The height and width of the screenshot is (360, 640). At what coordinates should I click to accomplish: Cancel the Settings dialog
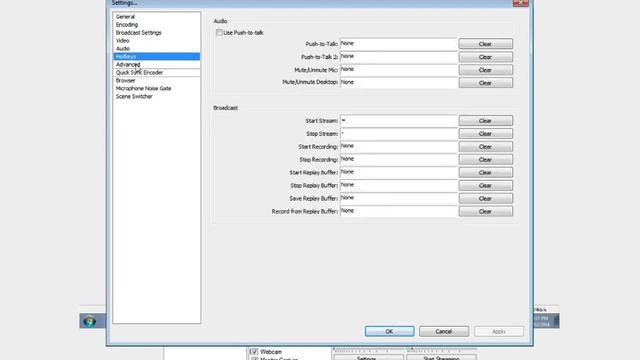tap(444, 331)
